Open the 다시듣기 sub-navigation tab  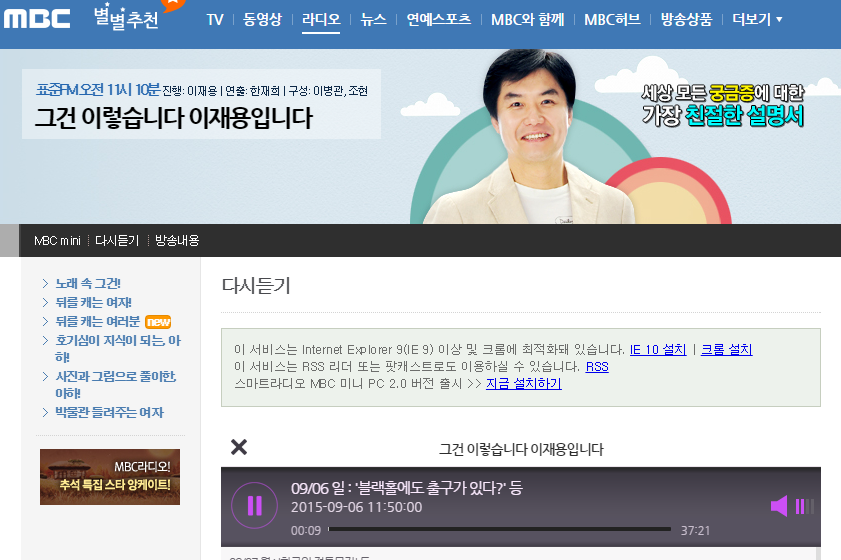pos(117,241)
